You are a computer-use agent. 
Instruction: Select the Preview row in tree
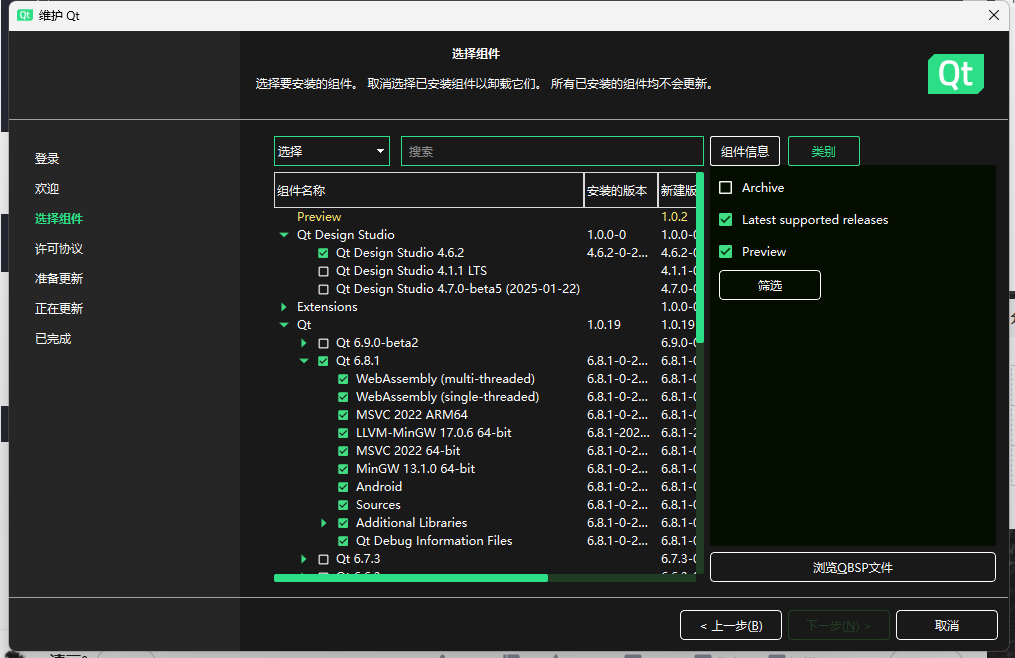[319, 217]
